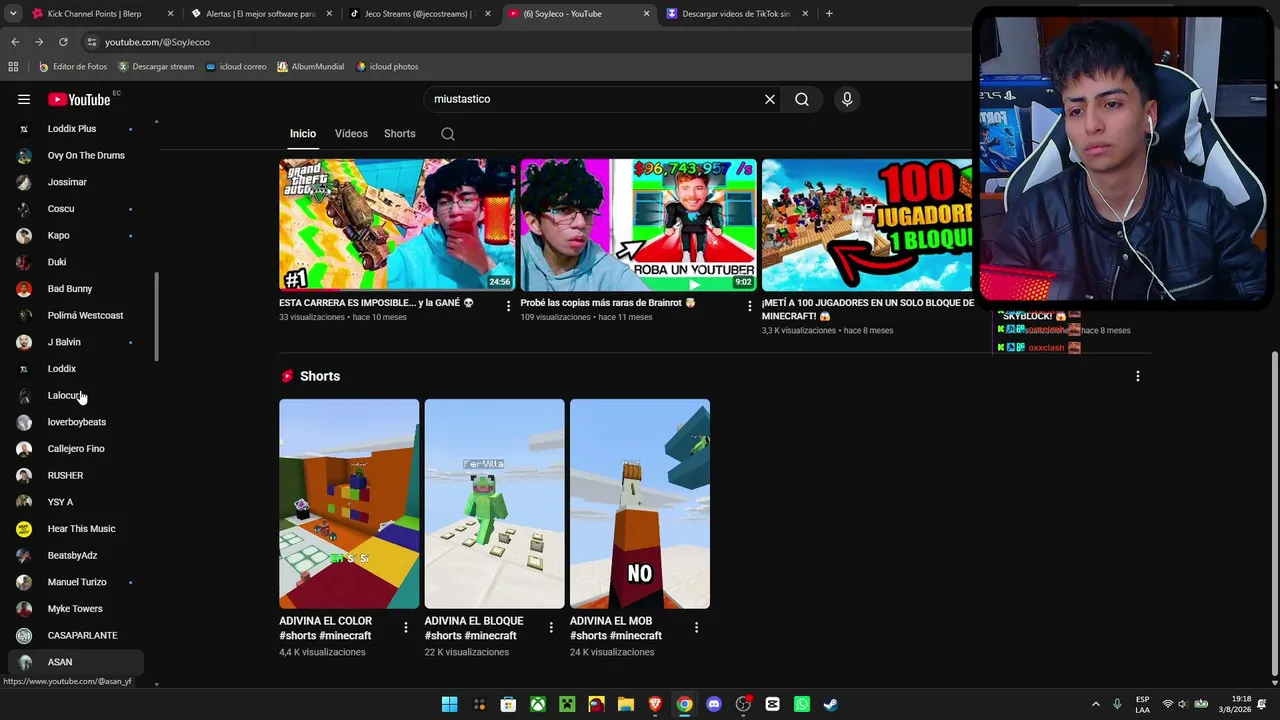Open Chrome tab search dropdown

(13, 14)
